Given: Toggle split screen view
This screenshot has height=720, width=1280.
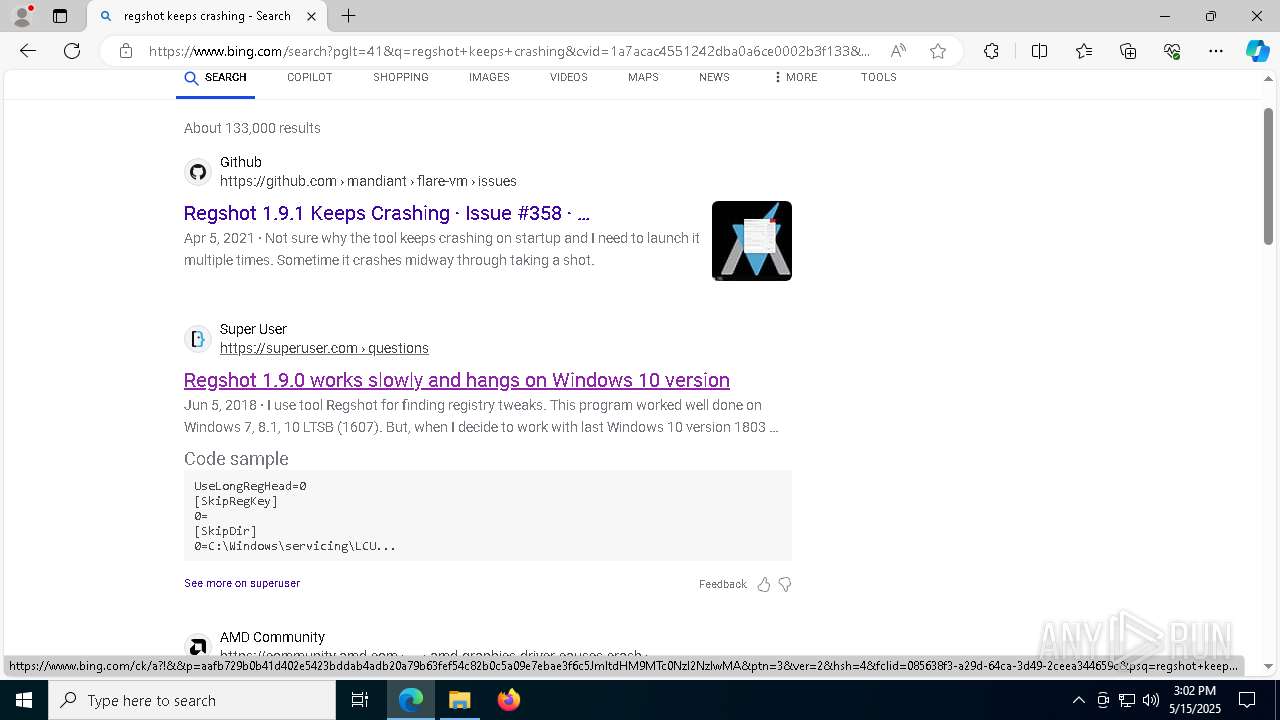Looking at the screenshot, I should click(x=1039, y=51).
